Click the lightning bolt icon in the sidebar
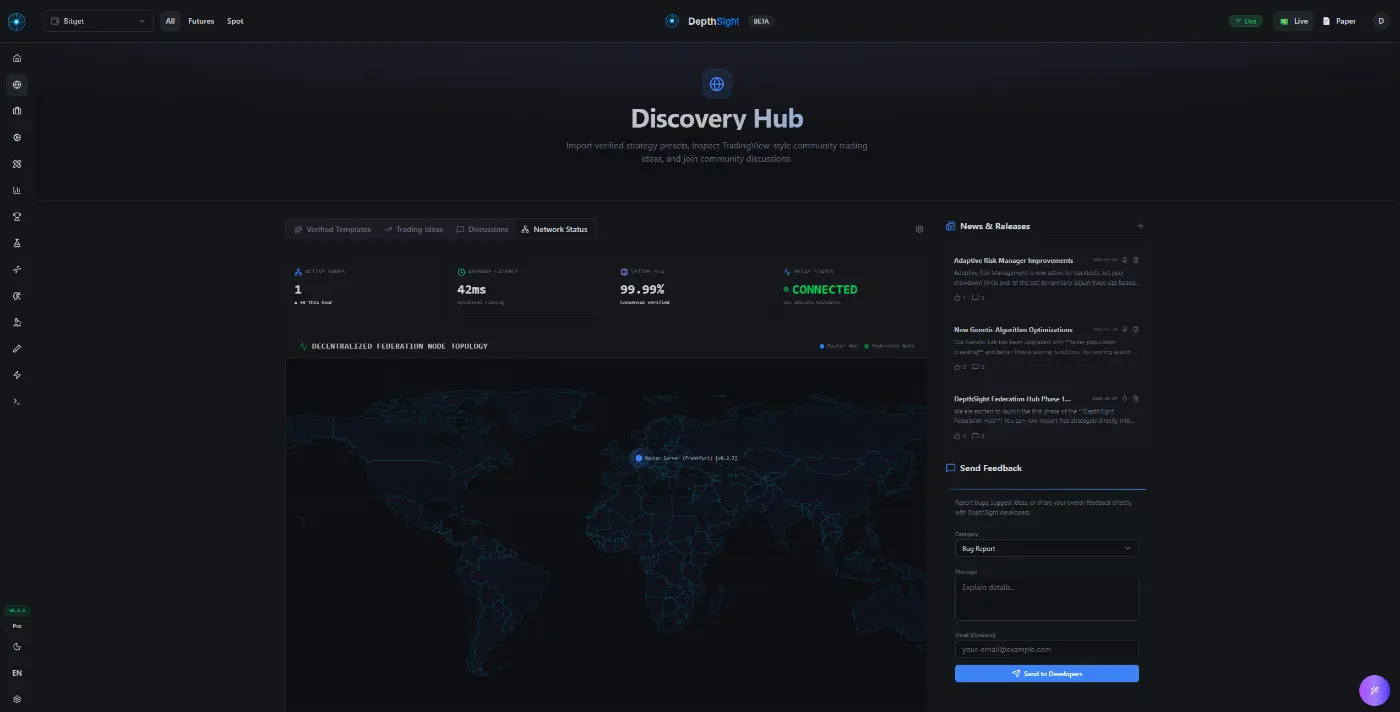 pos(17,375)
